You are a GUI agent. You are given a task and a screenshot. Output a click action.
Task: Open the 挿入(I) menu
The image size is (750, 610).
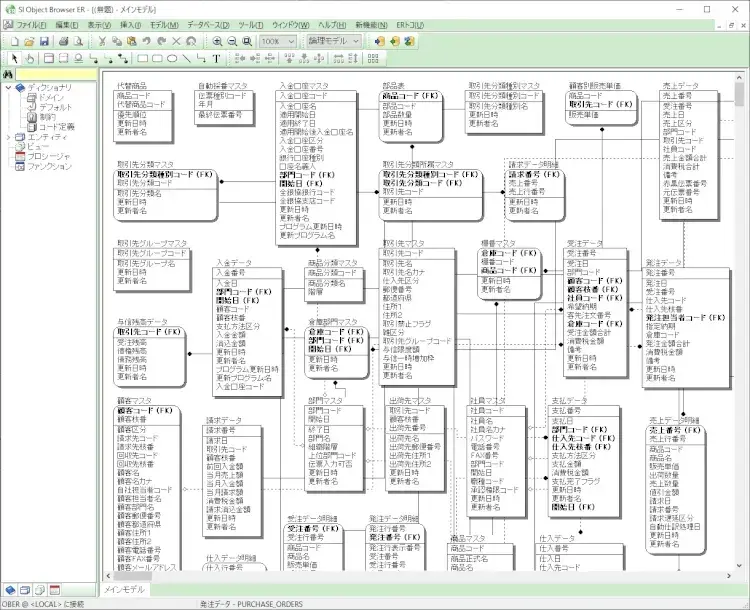tap(130, 25)
